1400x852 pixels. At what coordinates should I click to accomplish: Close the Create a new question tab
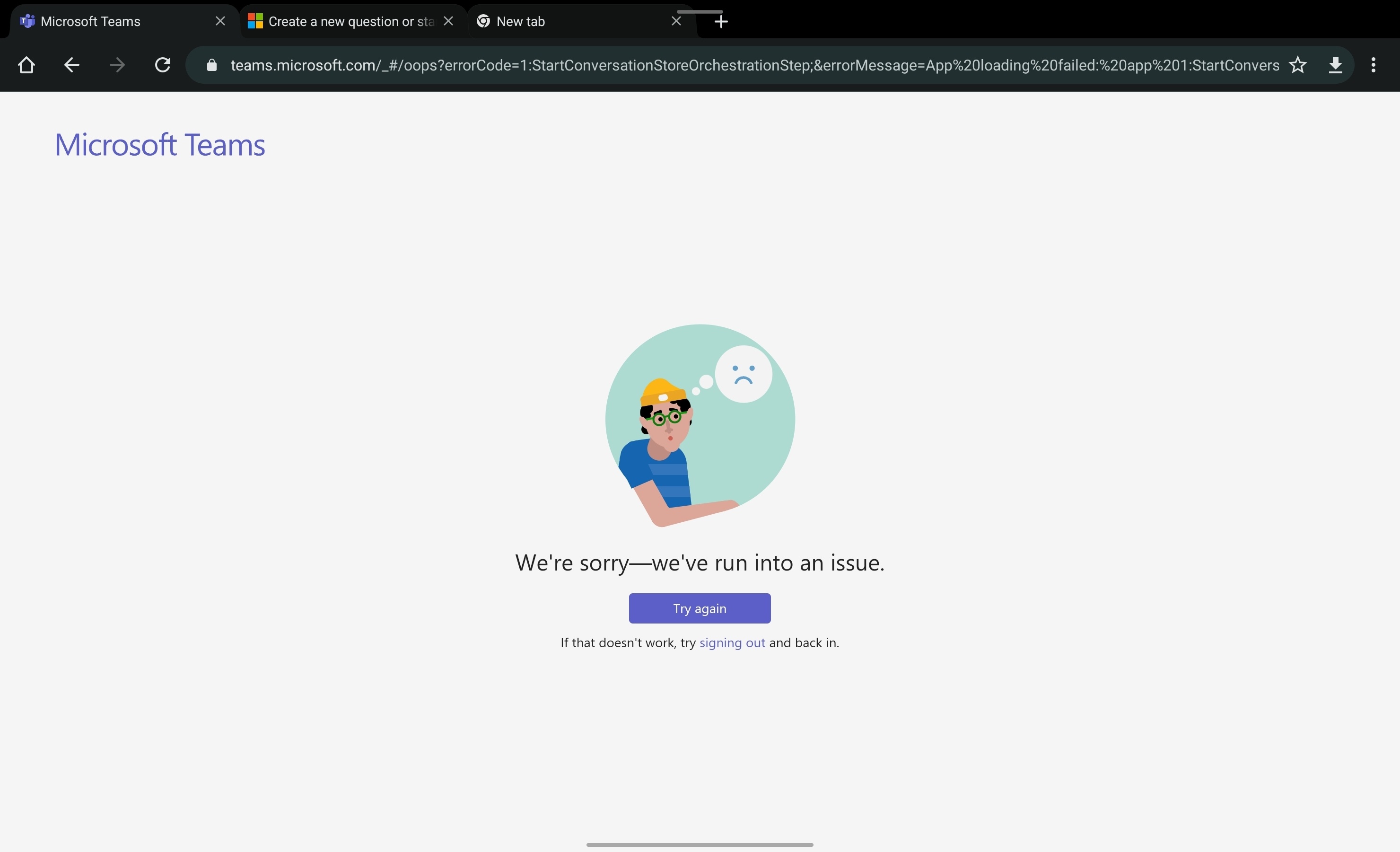448,20
